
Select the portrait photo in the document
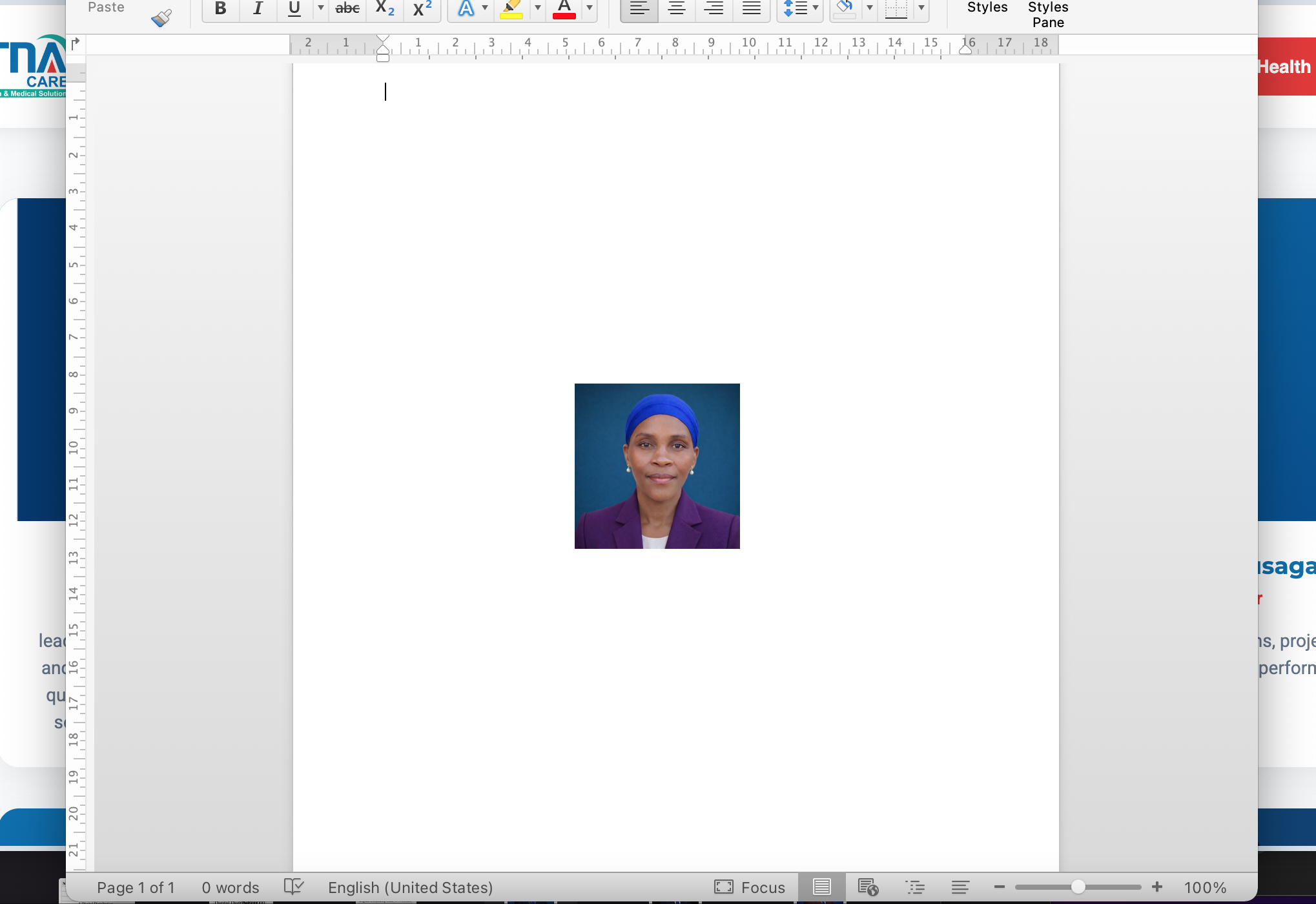(657, 466)
